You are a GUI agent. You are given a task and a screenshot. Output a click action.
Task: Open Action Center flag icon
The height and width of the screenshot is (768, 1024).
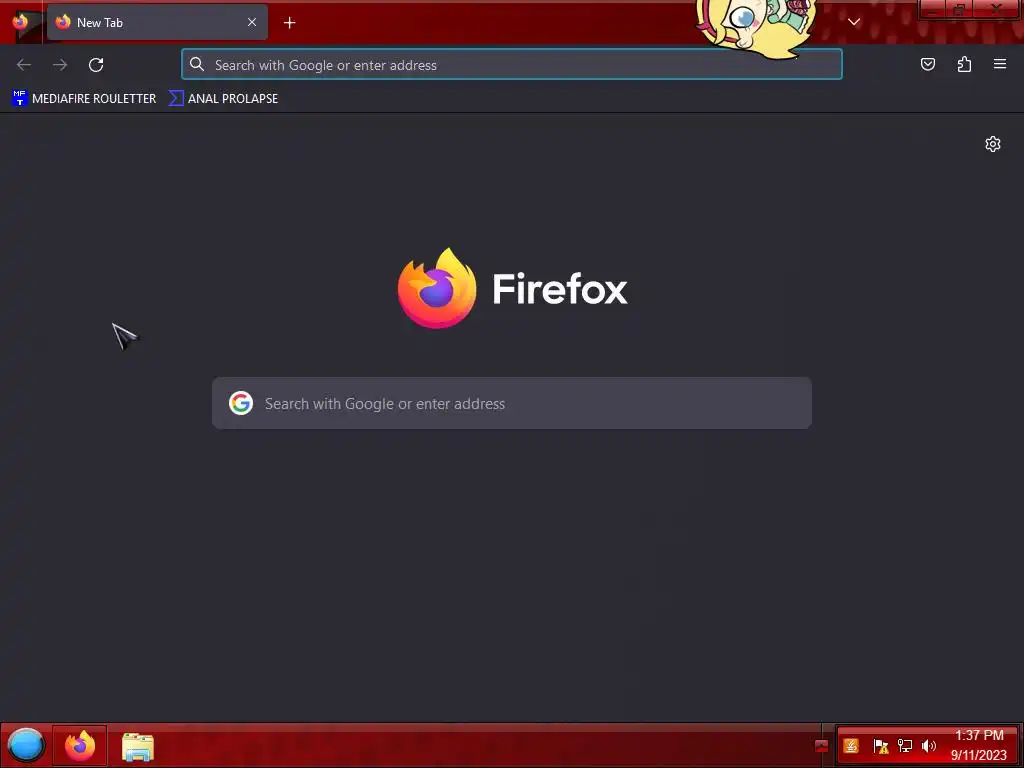point(880,746)
